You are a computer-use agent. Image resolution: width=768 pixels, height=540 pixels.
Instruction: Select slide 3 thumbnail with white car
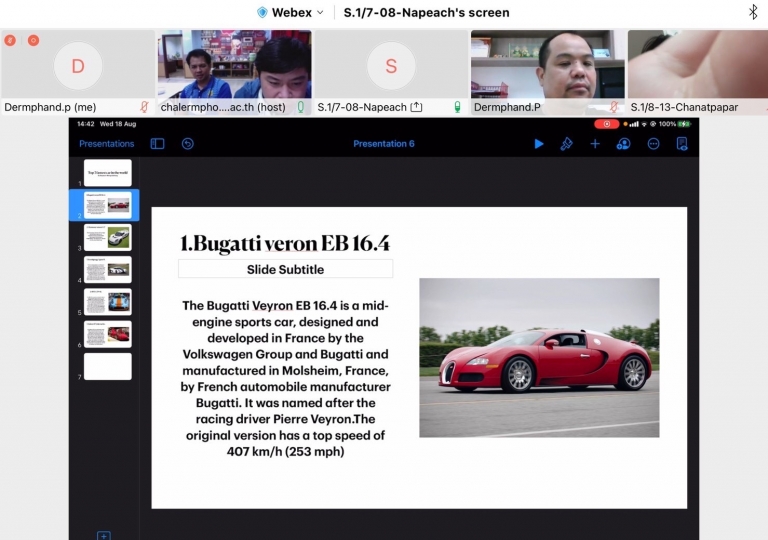[107, 237]
